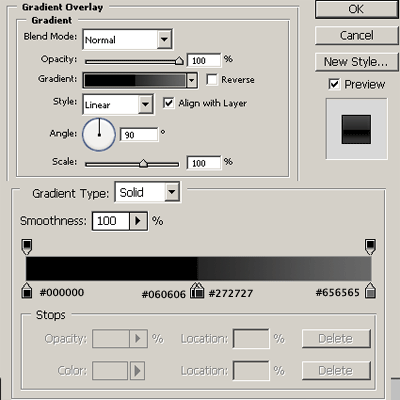Open the gradient picker dropdown arrow
The height and width of the screenshot is (400, 400).
pyautogui.click(x=192, y=80)
